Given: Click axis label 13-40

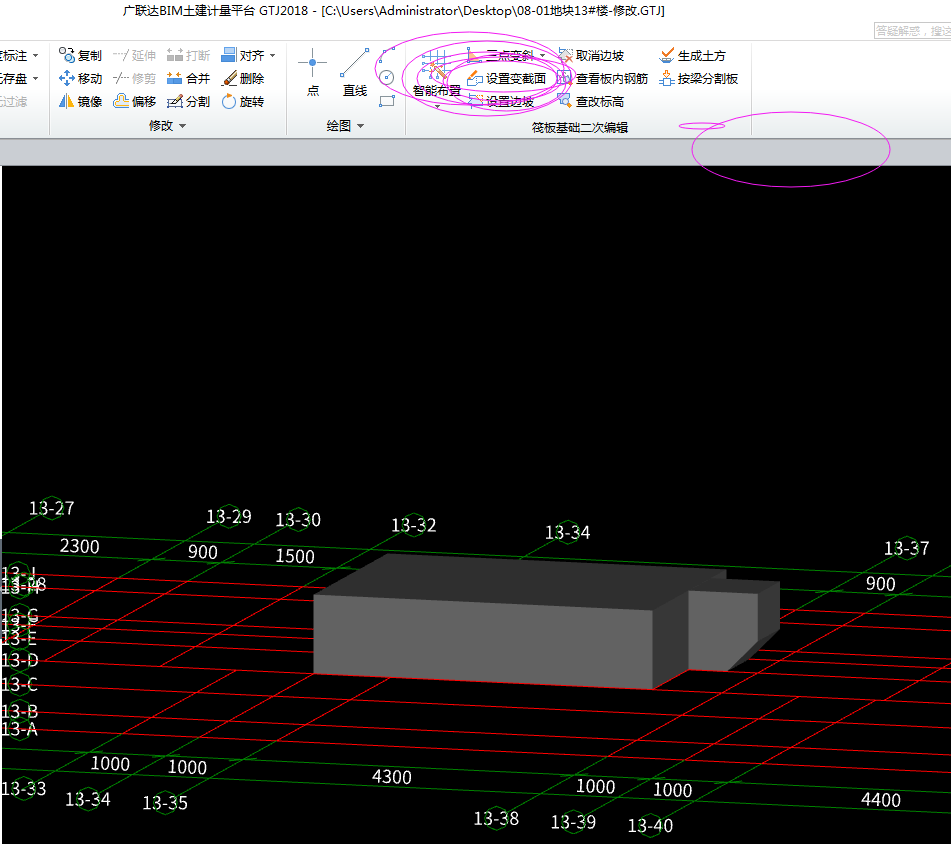Looking at the screenshot, I should tap(650, 826).
